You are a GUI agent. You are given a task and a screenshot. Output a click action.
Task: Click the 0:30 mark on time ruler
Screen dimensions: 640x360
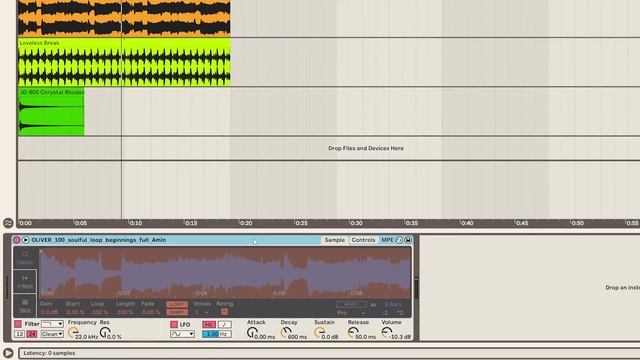(x=356, y=223)
